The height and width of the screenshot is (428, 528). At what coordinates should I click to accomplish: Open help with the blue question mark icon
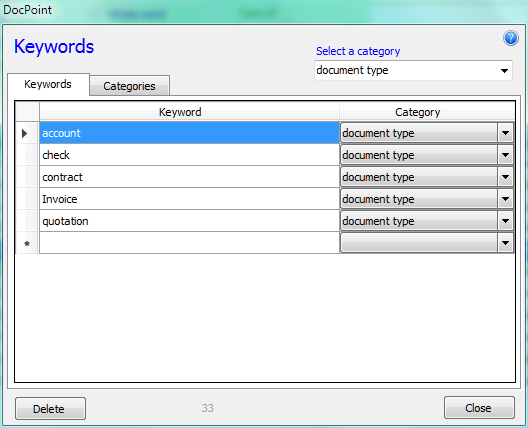click(x=510, y=38)
